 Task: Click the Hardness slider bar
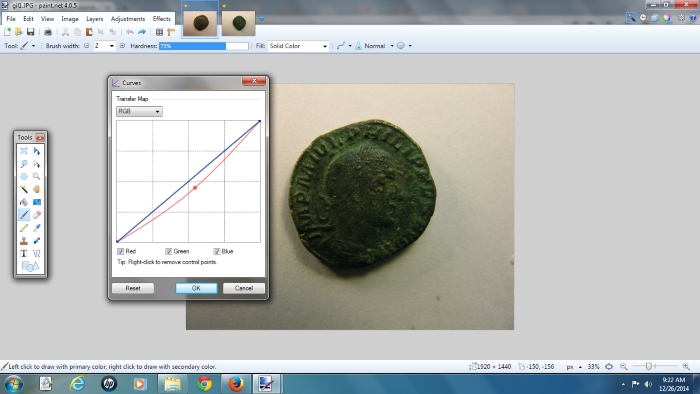click(x=204, y=46)
